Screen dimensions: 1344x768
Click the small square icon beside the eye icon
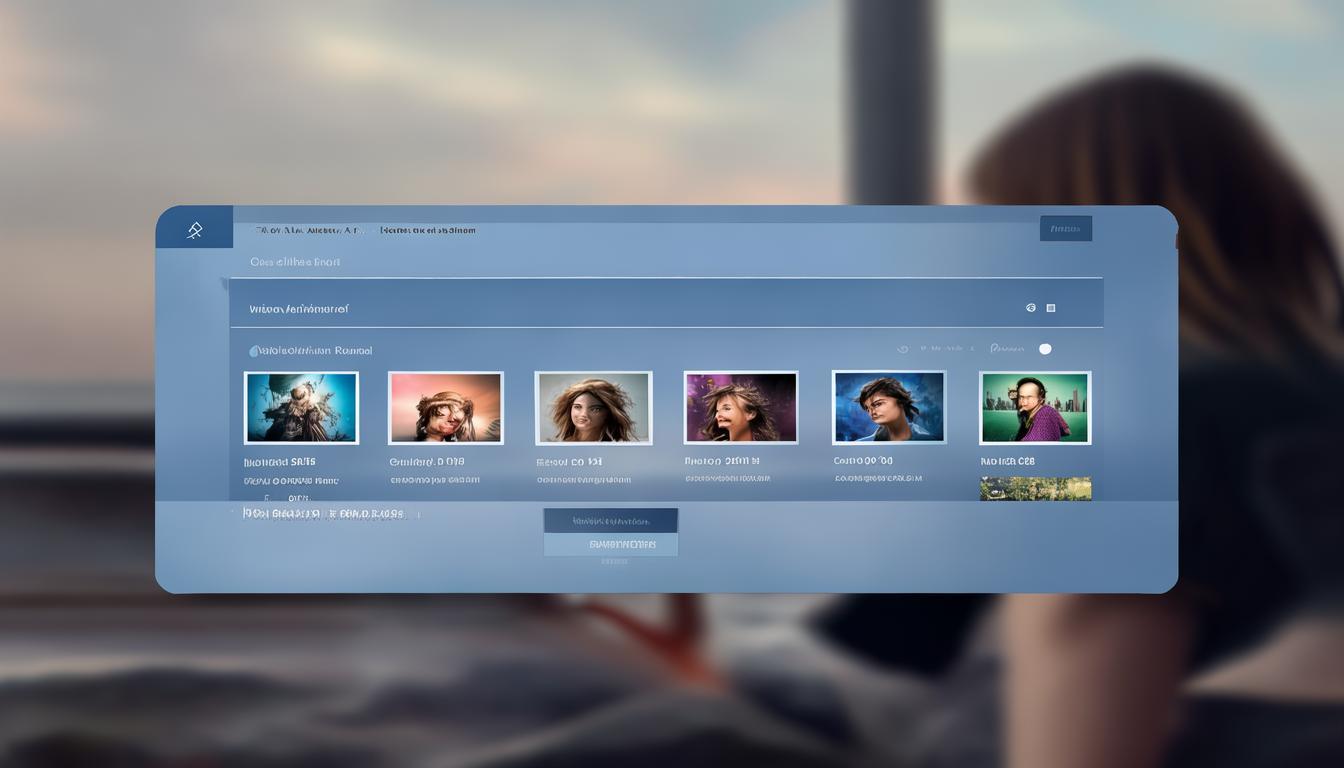pyautogui.click(x=1051, y=308)
